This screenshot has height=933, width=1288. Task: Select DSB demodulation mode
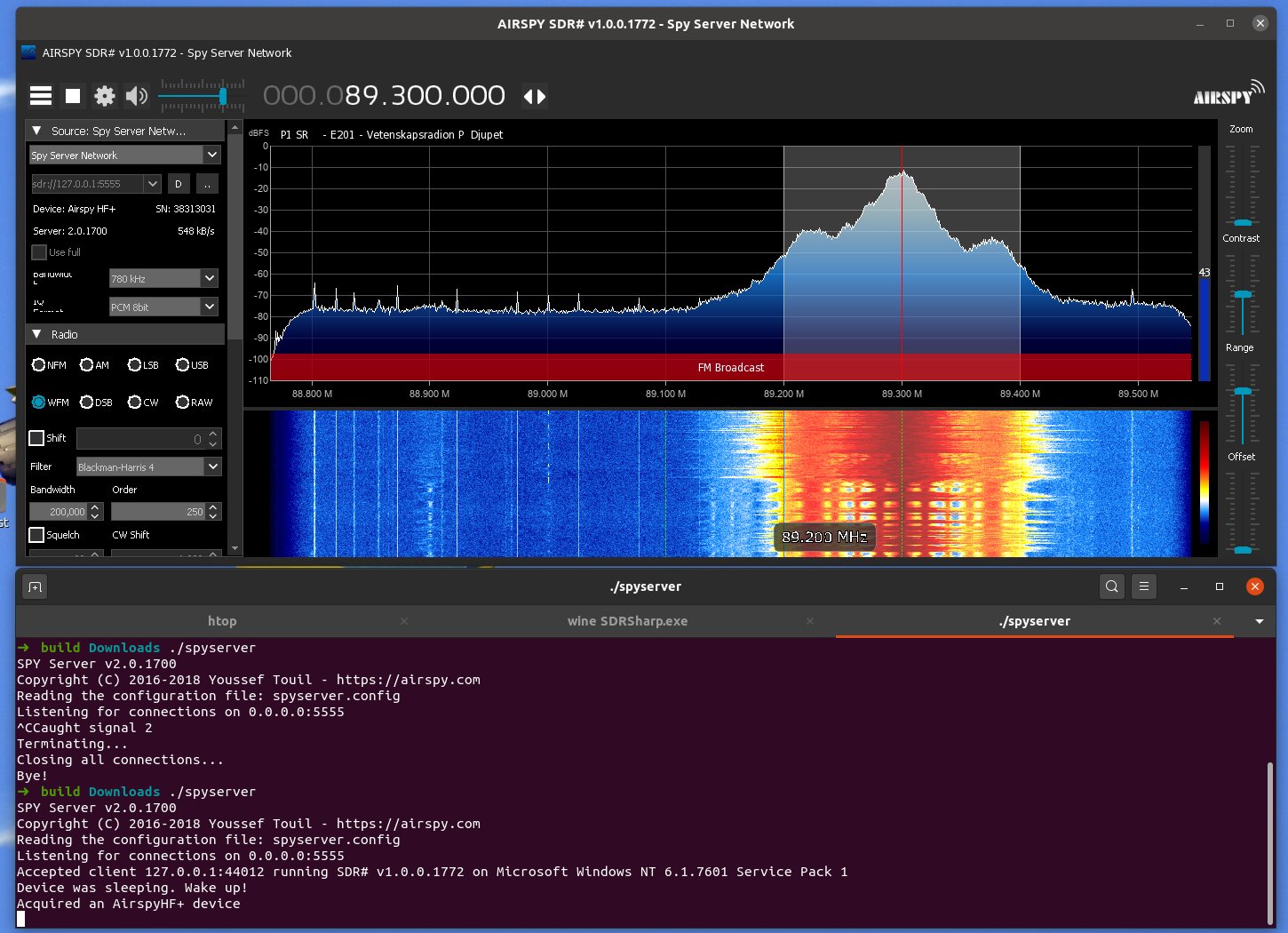click(86, 403)
